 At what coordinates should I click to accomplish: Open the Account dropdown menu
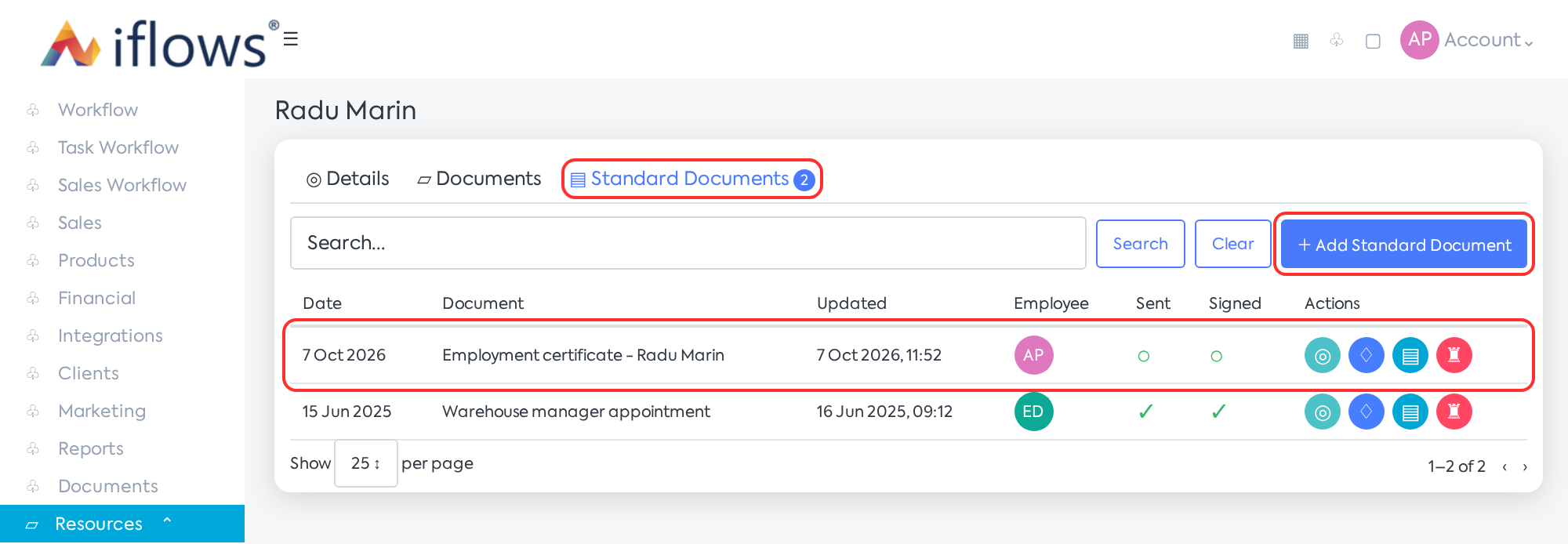coord(1488,40)
